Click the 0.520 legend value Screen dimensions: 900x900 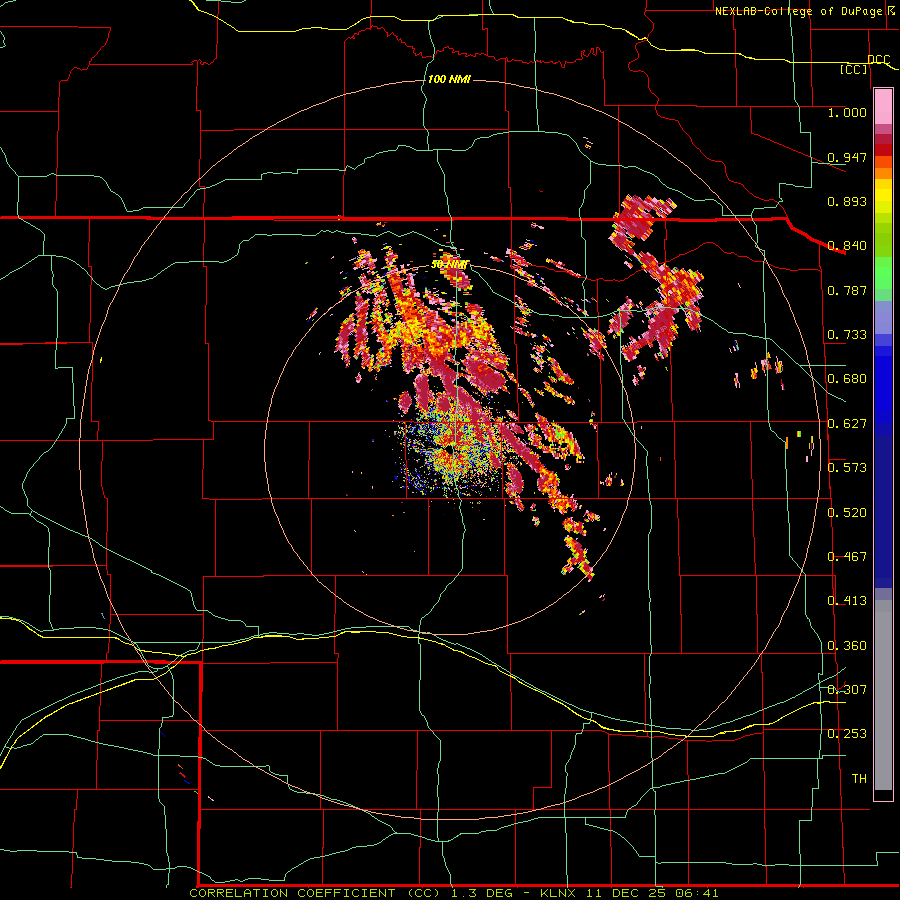point(847,513)
